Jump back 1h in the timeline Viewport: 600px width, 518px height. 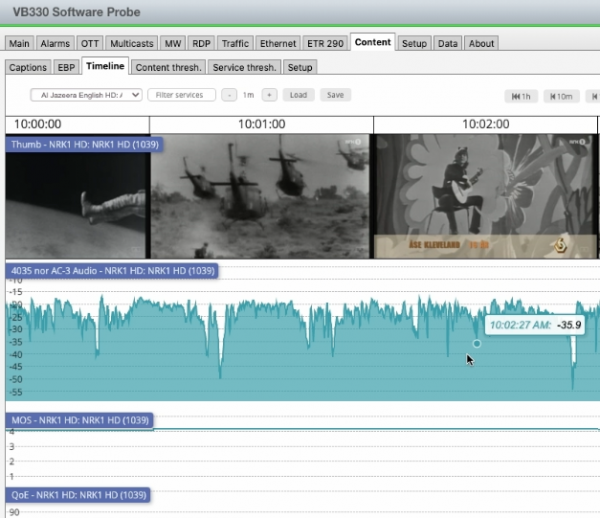521,96
